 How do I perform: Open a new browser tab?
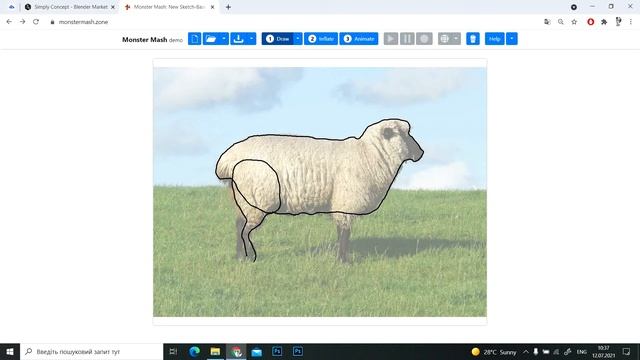(228, 7)
